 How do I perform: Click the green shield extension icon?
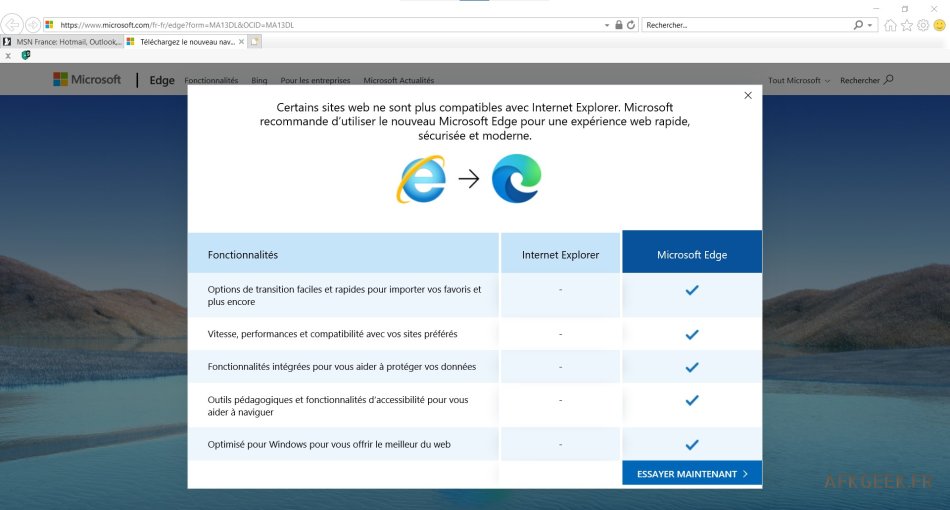26,55
